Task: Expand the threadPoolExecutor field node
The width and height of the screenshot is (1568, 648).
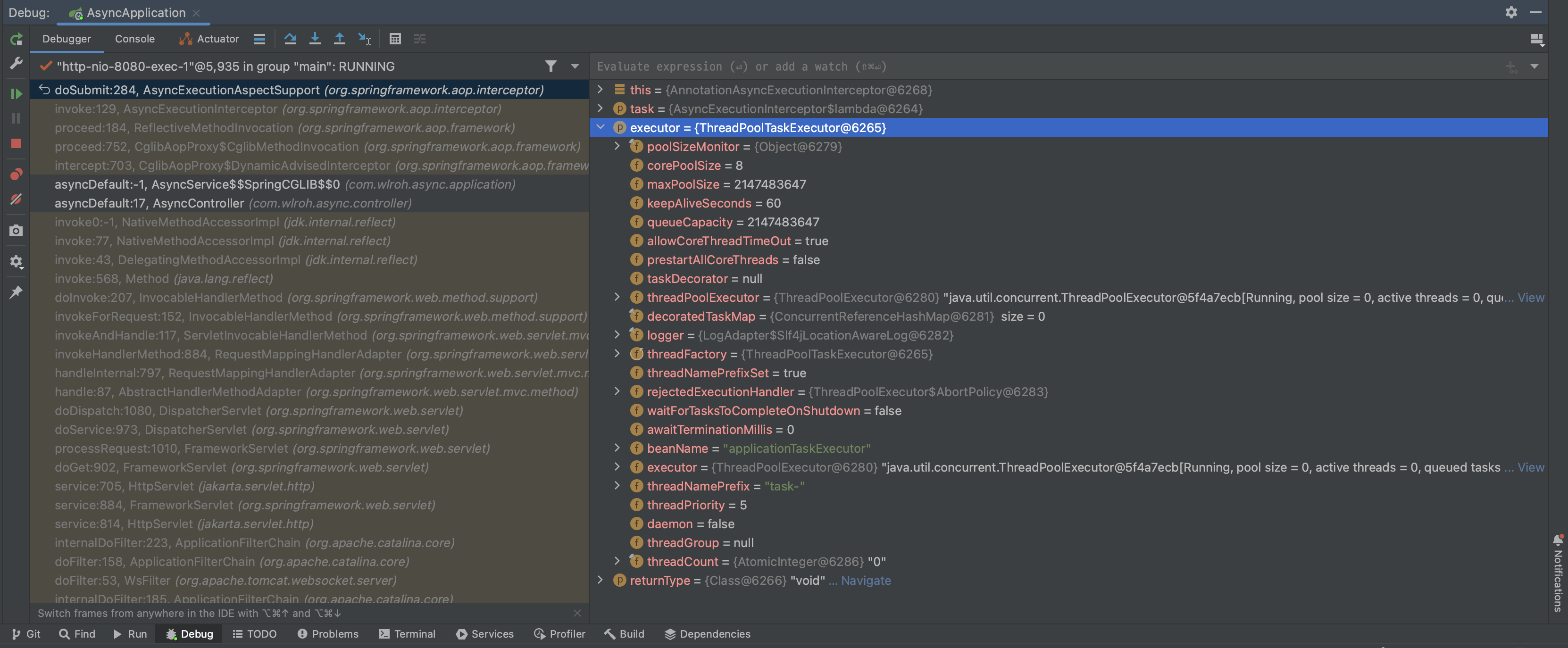Action: click(617, 297)
